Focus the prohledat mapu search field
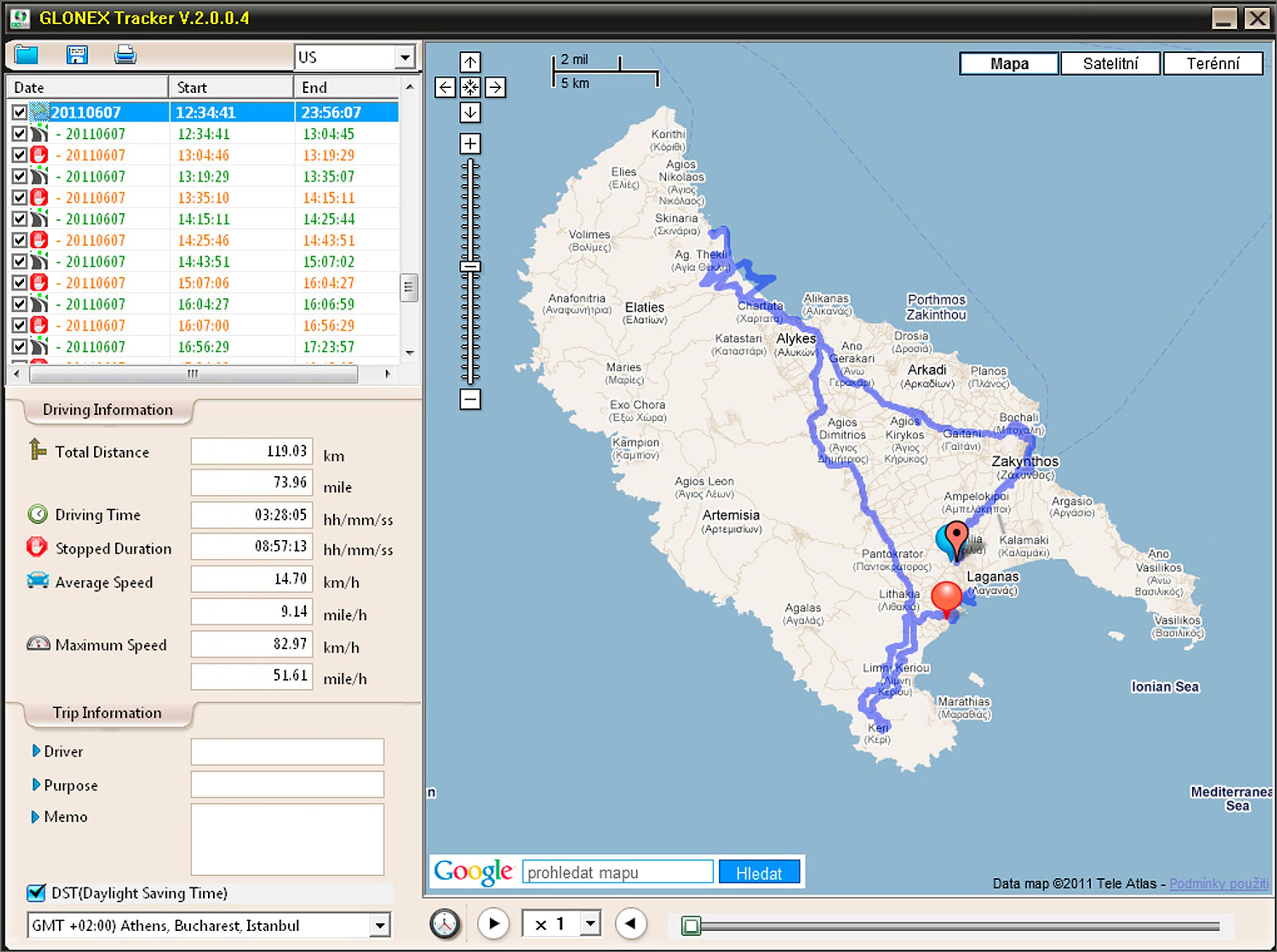Viewport: 1277px width, 952px height. pyautogui.click(x=618, y=873)
